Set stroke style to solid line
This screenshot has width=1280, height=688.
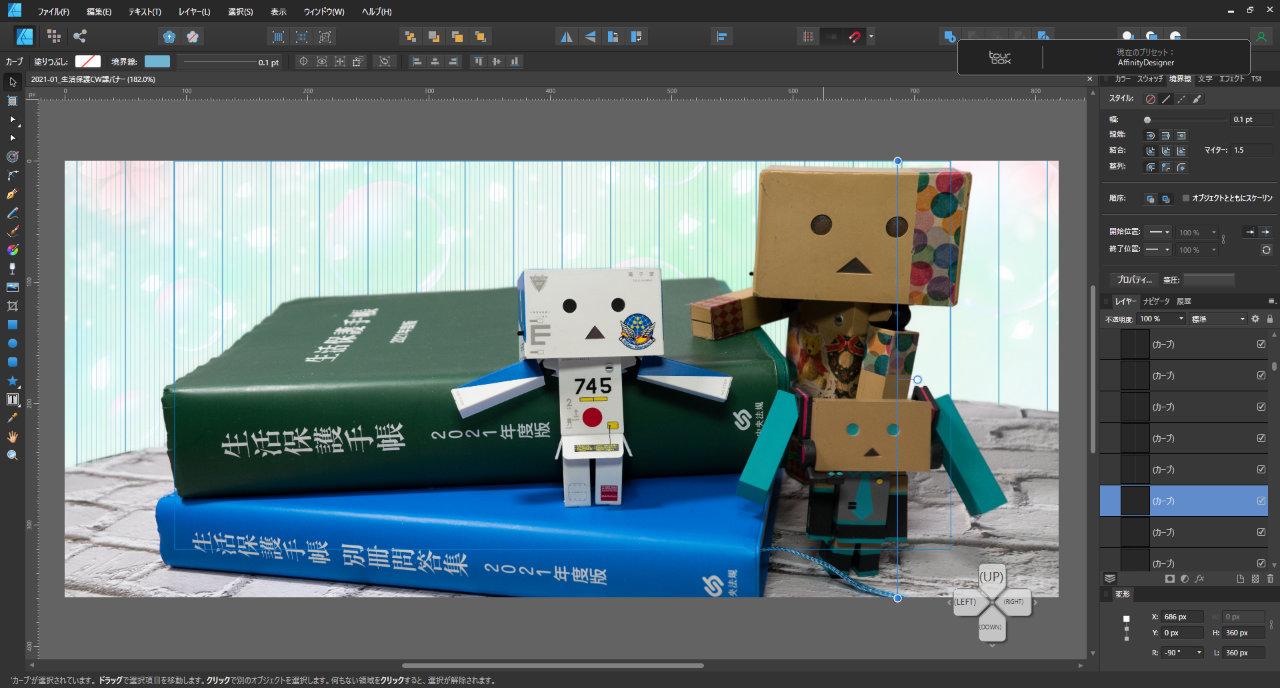pyautogui.click(x=1166, y=99)
